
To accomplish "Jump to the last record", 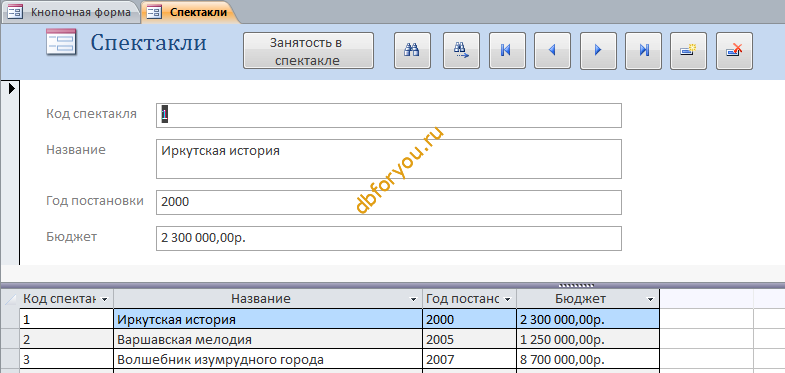I will coord(643,50).
